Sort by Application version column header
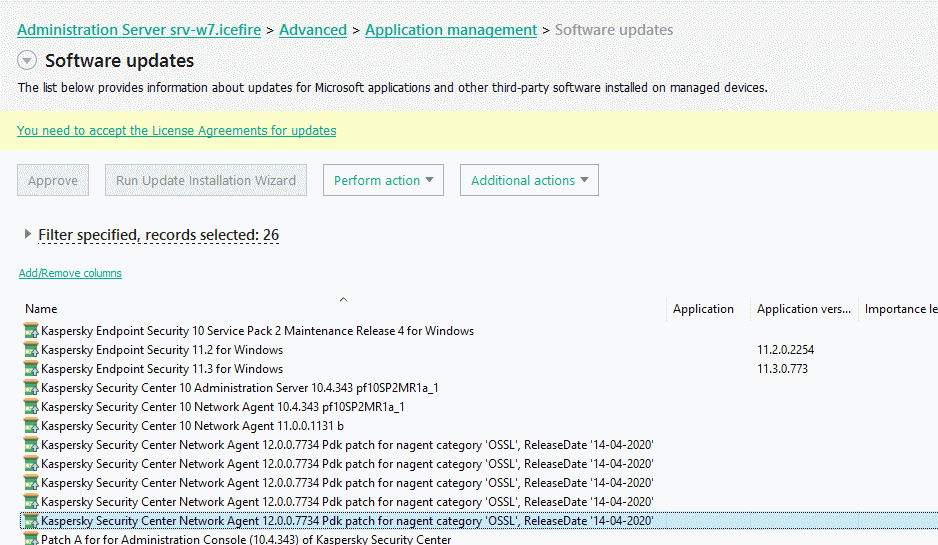The height and width of the screenshot is (545, 938). tap(803, 309)
